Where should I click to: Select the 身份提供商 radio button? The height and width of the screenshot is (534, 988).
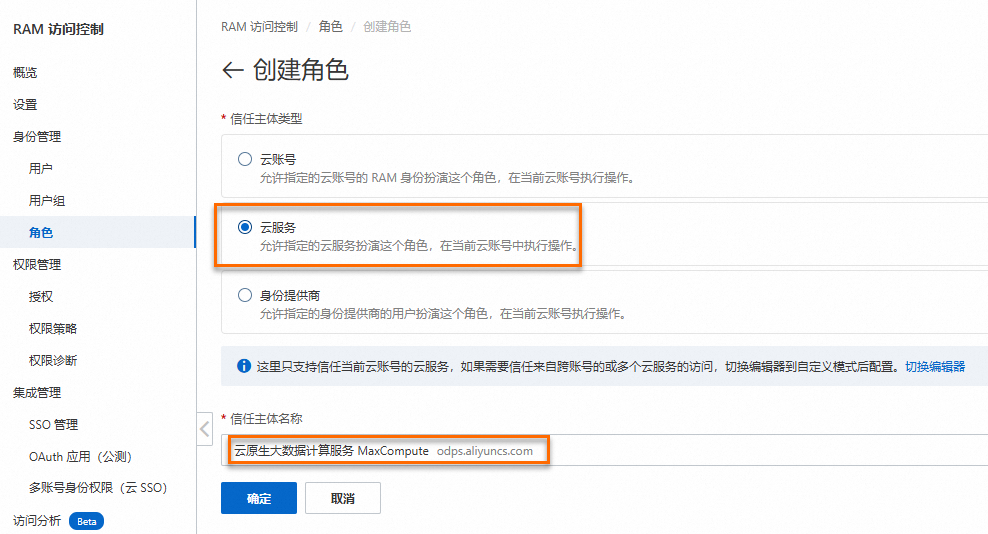(244, 295)
